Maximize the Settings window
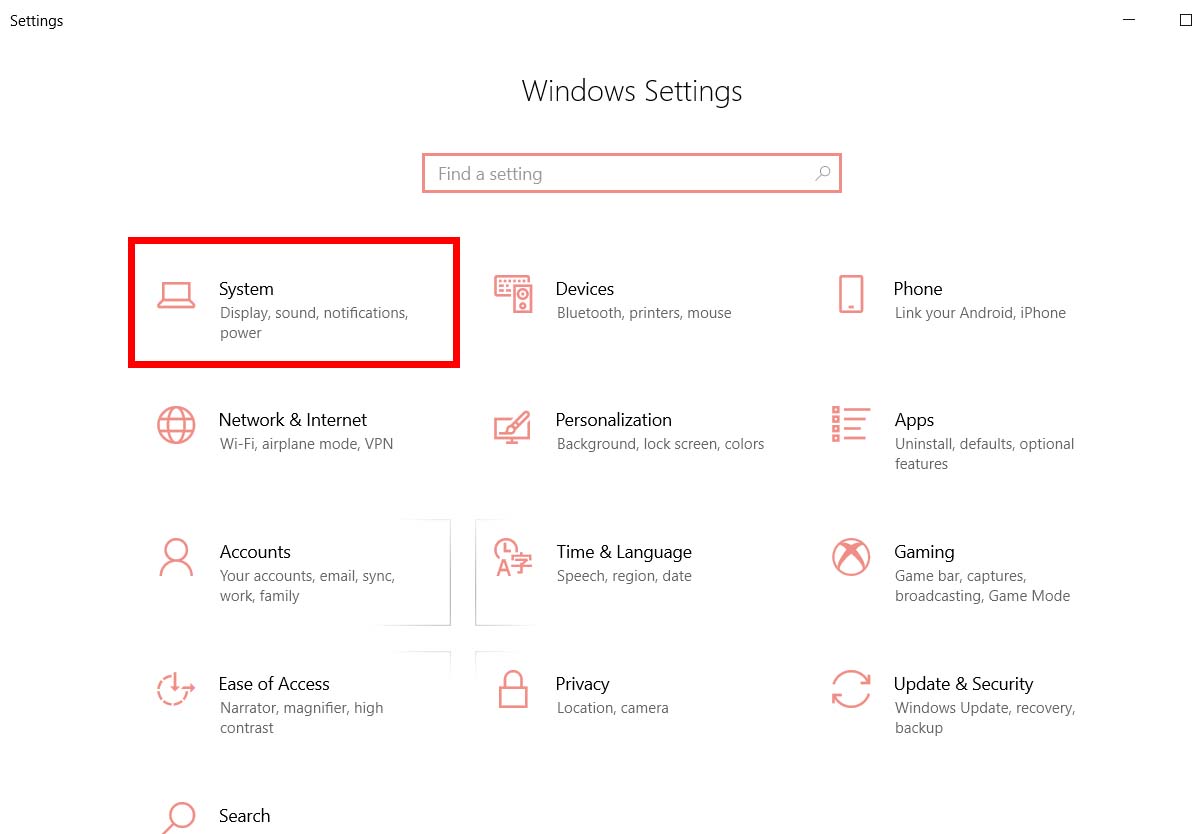The image size is (1199, 834). point(1185,20)
